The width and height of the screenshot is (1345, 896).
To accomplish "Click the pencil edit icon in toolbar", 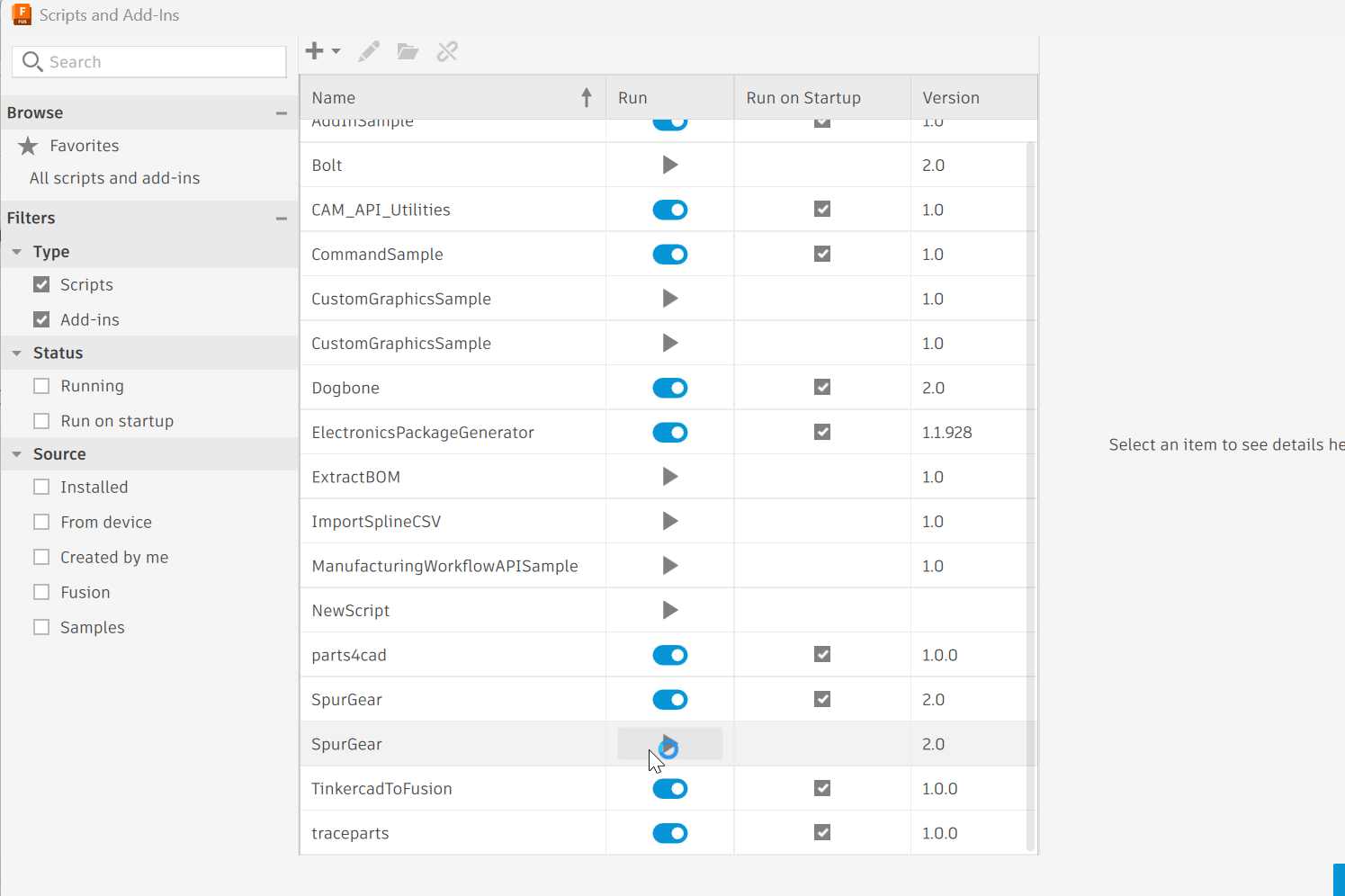I will pyautogui.click(x=368, y=51).
